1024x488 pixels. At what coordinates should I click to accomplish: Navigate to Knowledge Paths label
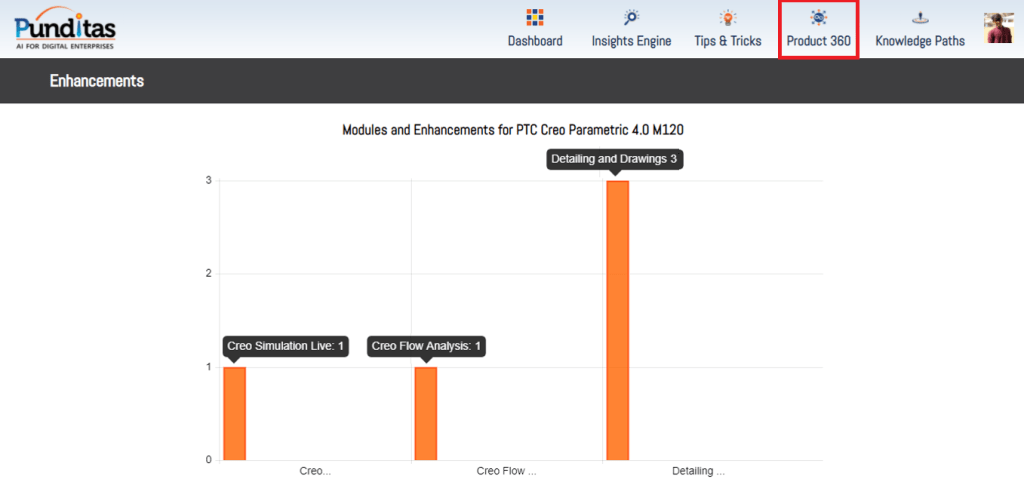[920, 41]
